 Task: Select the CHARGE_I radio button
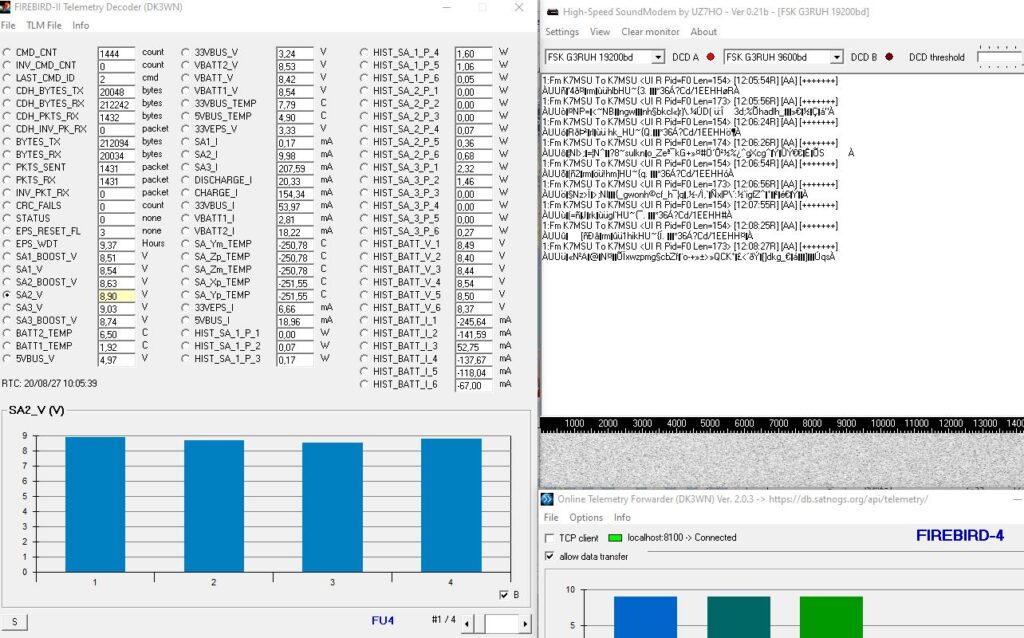pyautogui.click(x=185, y=193)
